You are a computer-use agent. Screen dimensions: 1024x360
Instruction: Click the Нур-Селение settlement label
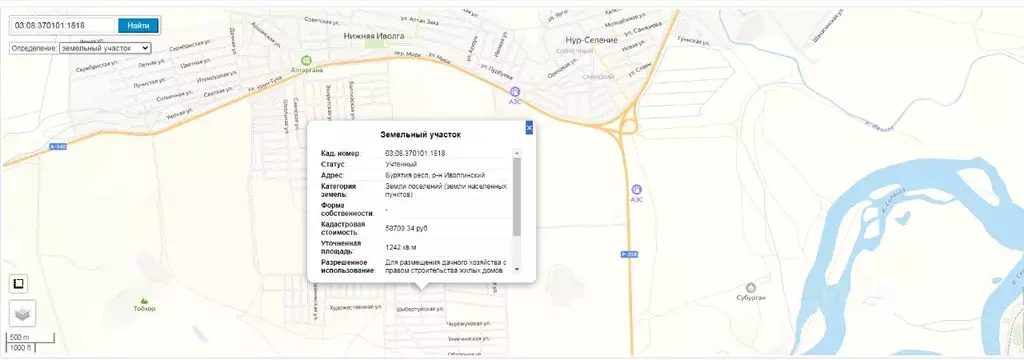[x=591, y=40]
